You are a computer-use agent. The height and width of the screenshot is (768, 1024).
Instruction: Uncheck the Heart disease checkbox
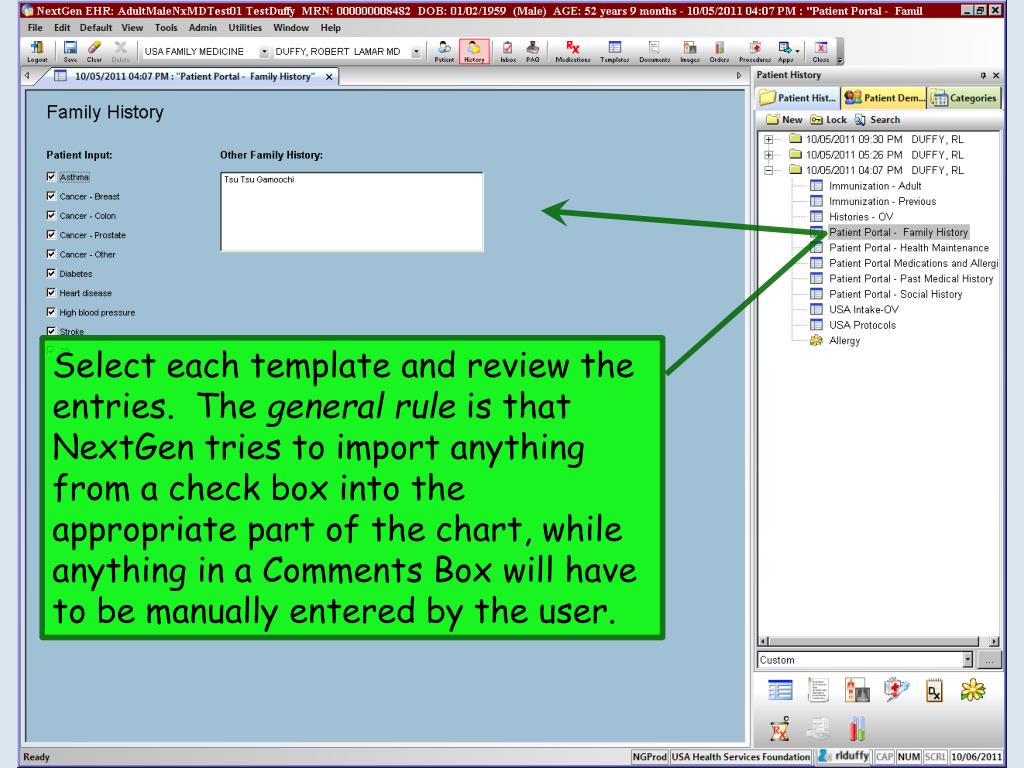tap(51, 293)
